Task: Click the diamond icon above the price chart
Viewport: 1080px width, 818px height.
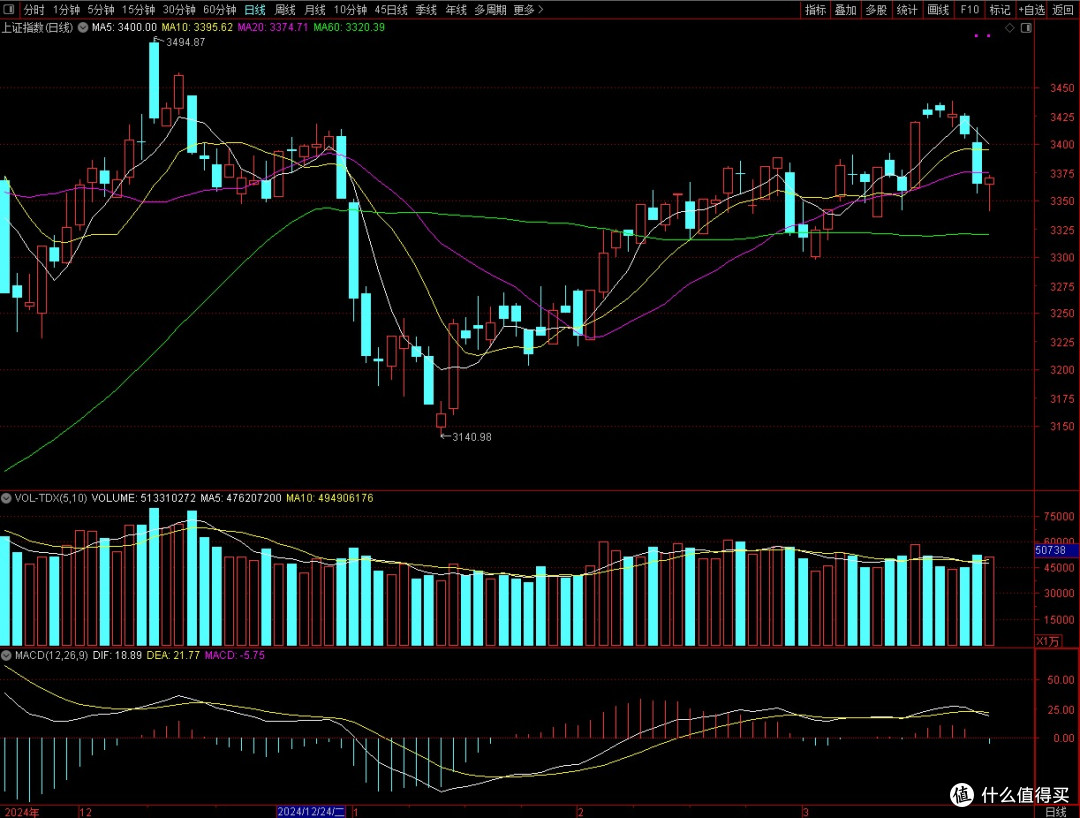Action: [x=1010, y=28]
